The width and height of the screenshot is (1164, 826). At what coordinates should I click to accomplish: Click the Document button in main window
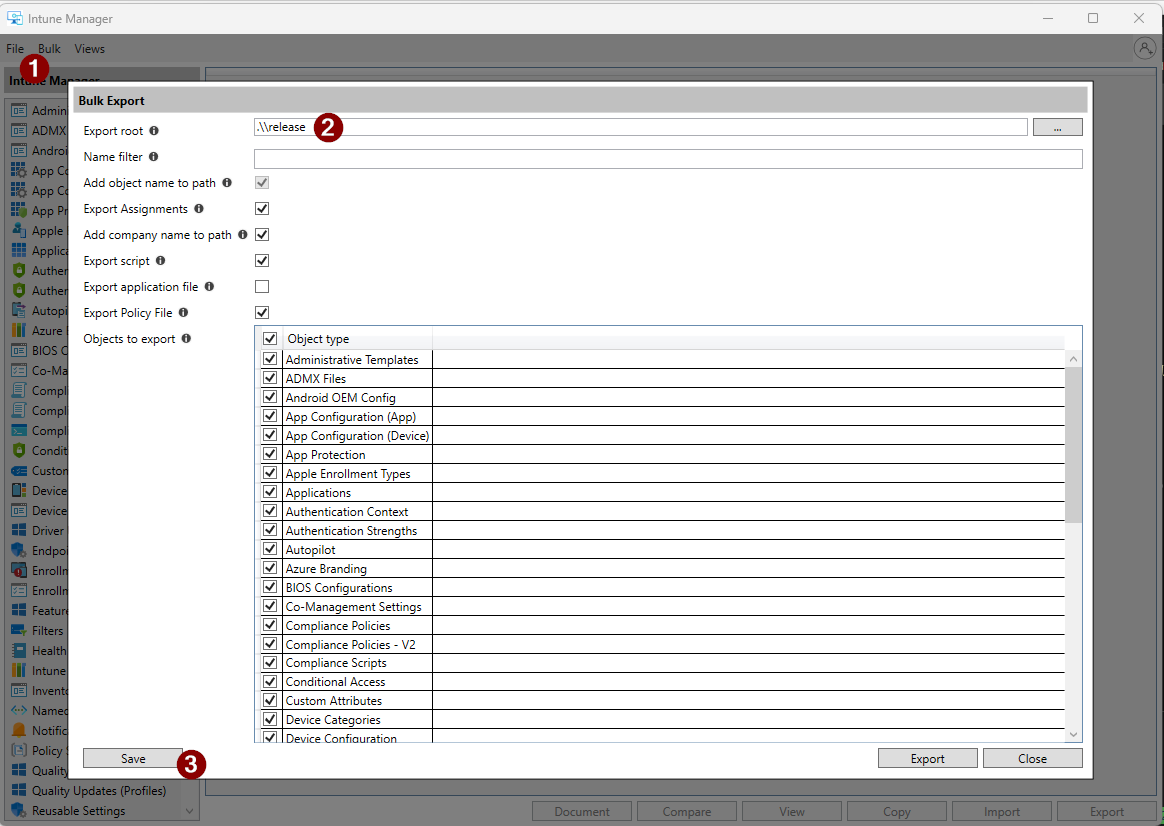coord(582,812)
